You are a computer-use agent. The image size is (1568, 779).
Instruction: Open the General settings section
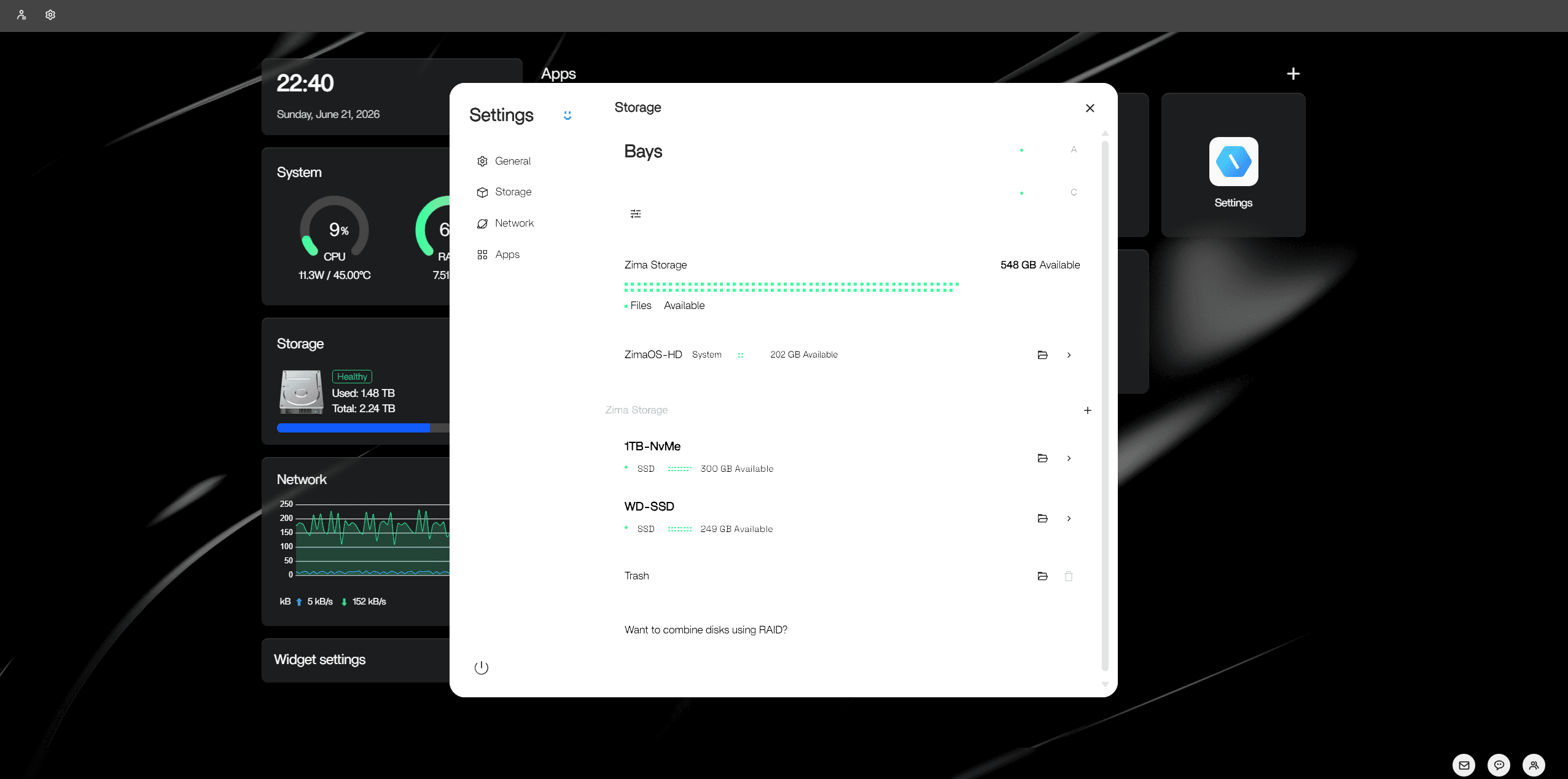coord(504,161)
